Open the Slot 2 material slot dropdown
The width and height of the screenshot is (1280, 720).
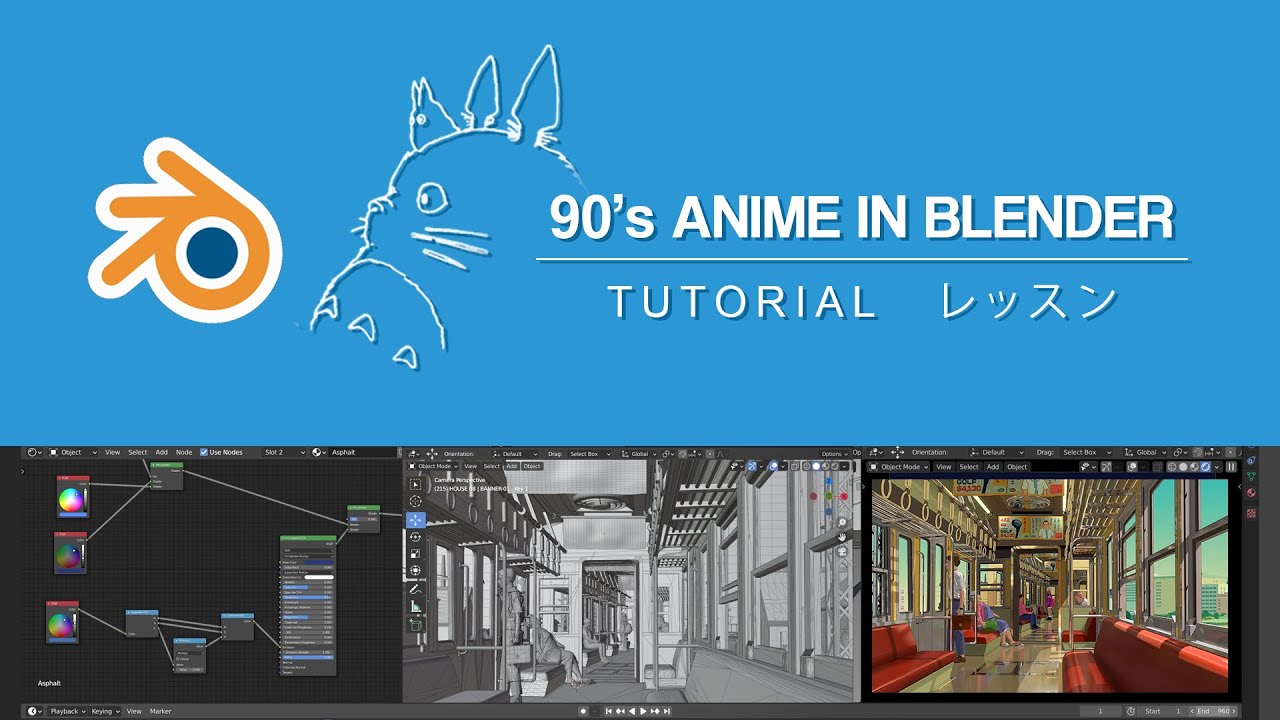(x=284, y=452)
